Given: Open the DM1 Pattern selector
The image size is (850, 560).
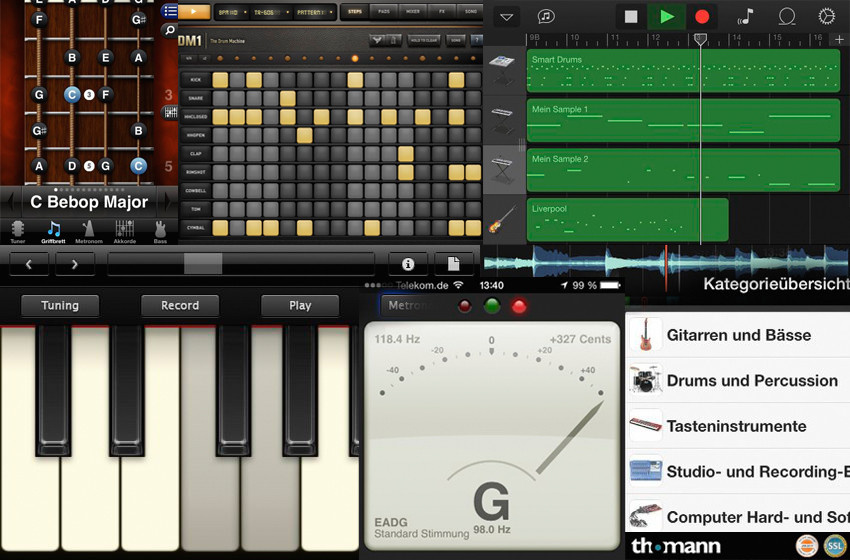Looking at the screenshot, I should click(313, 12).
